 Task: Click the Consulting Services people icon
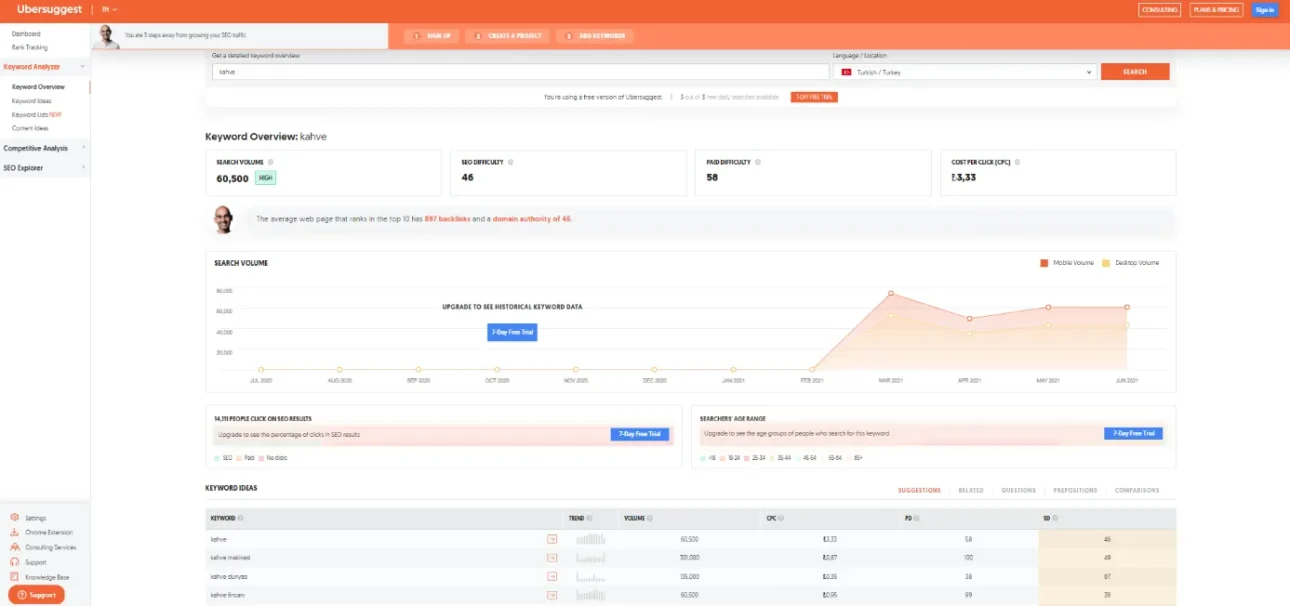[x=15, y=547]
